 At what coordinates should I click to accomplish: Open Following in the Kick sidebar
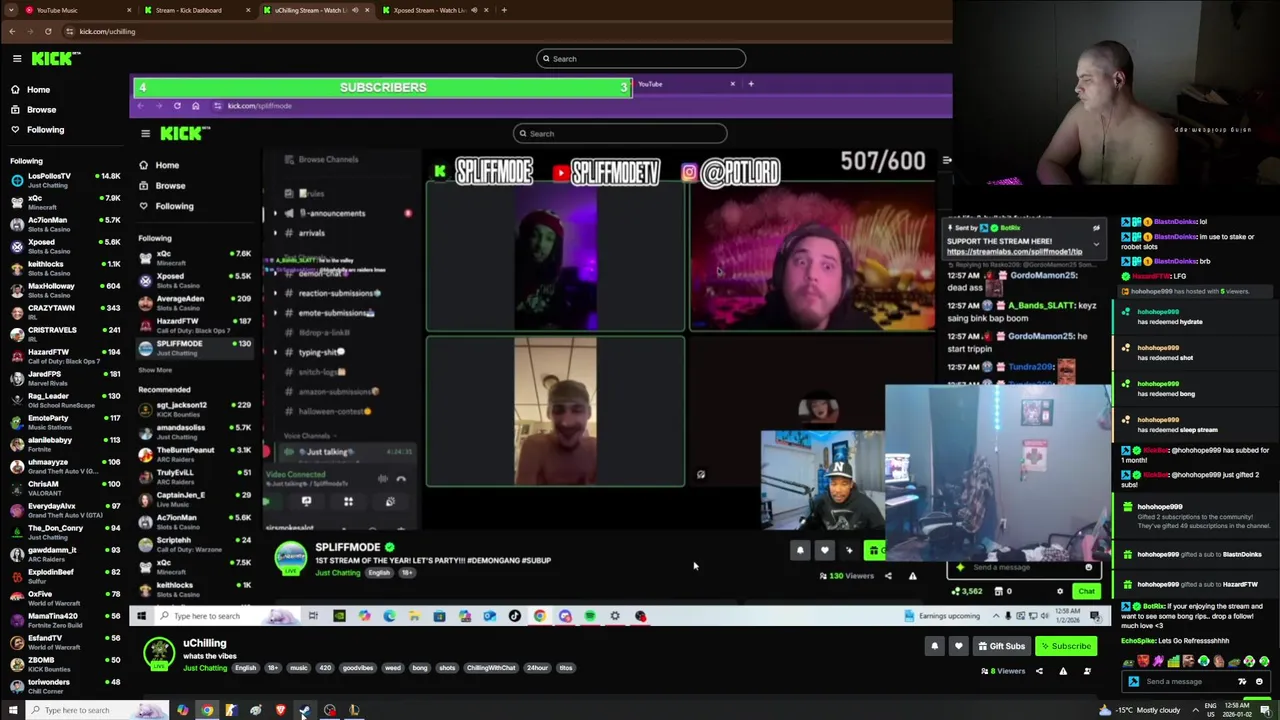click(x=45, y=130)
